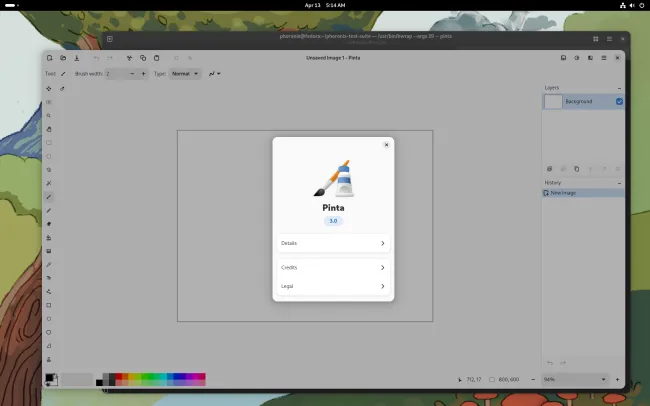Click the 3.0 version badge
Screen dimensions: 650x406
click(x=333, y=220)
